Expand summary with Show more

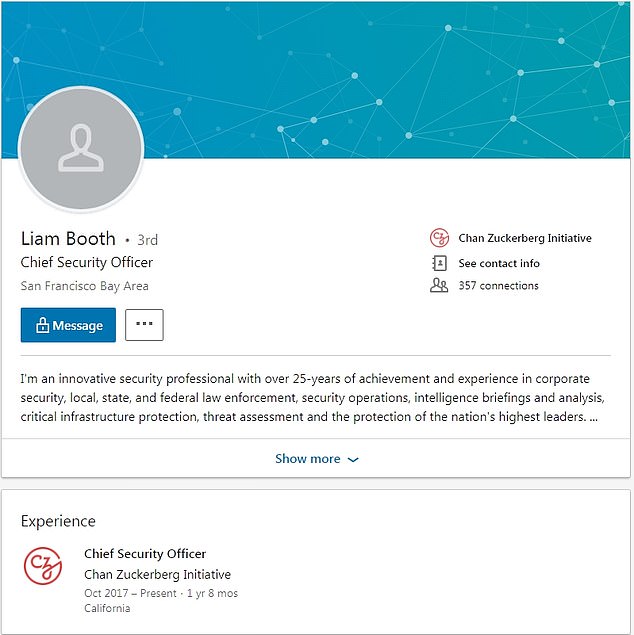(308, 459)
